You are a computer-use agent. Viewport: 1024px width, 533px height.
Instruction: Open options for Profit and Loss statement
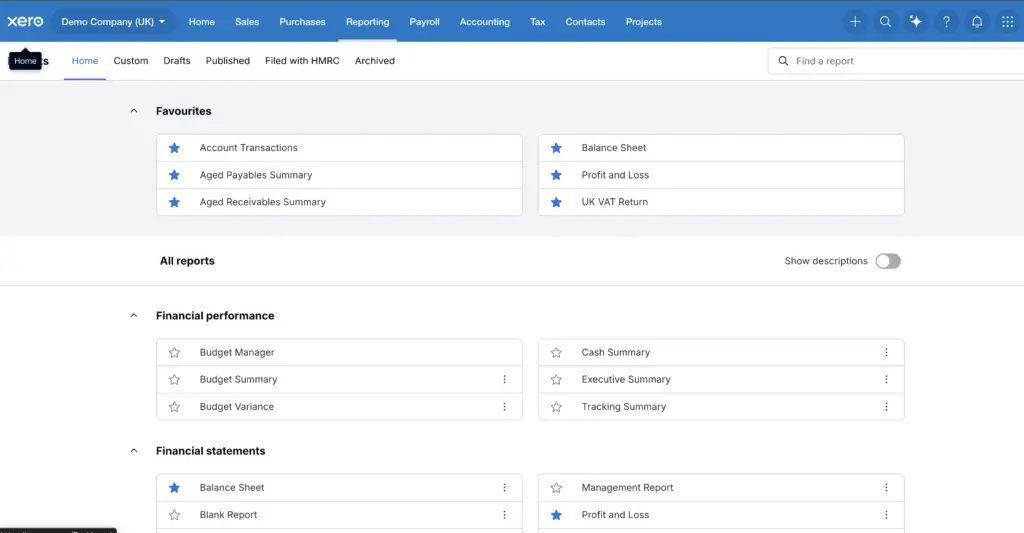coord(886,515)
